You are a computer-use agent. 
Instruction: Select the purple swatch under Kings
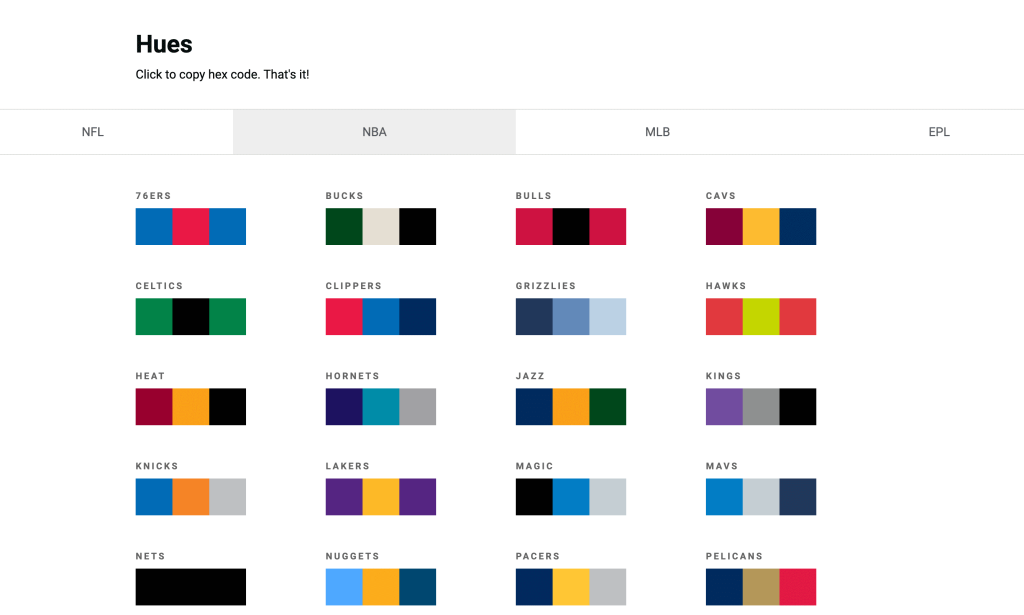click(724, 407)
